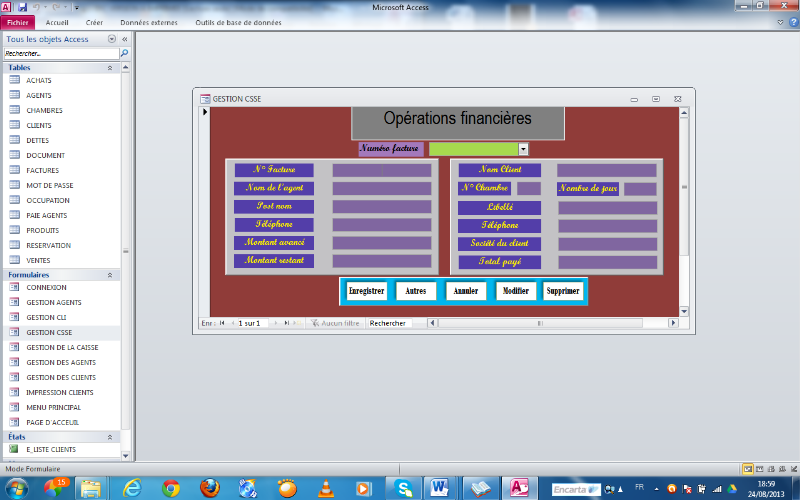Click the Annuler button
Screen dimensions: 800x500
coord(465,291)
